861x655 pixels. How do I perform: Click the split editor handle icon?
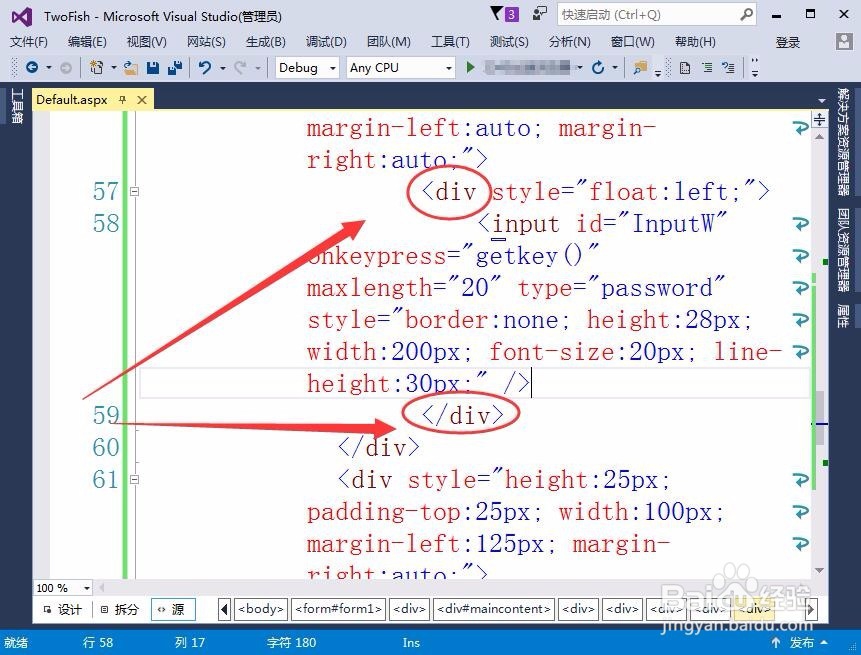pyautogui.click(x=819, y=119)
